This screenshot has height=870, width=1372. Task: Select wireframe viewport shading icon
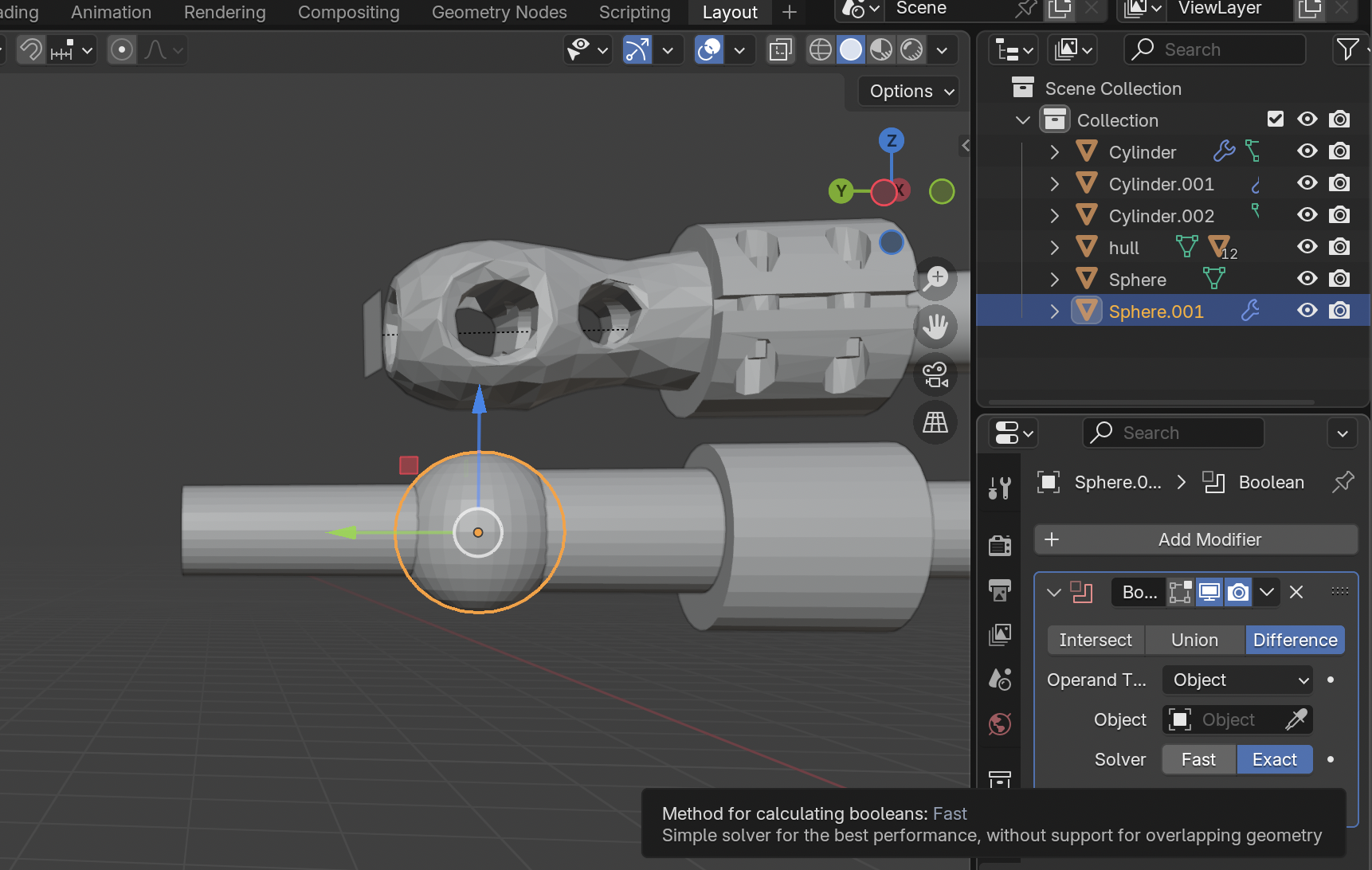820,50
